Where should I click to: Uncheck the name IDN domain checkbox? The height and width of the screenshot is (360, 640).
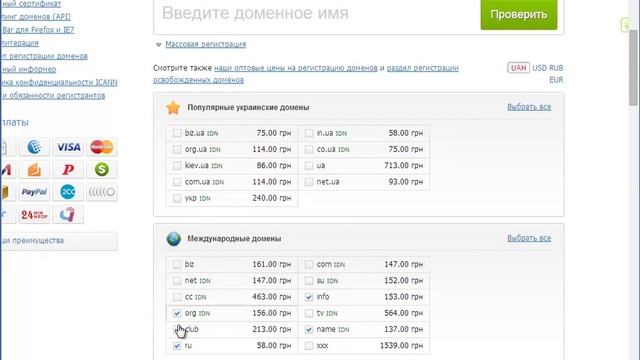[309, 330]
